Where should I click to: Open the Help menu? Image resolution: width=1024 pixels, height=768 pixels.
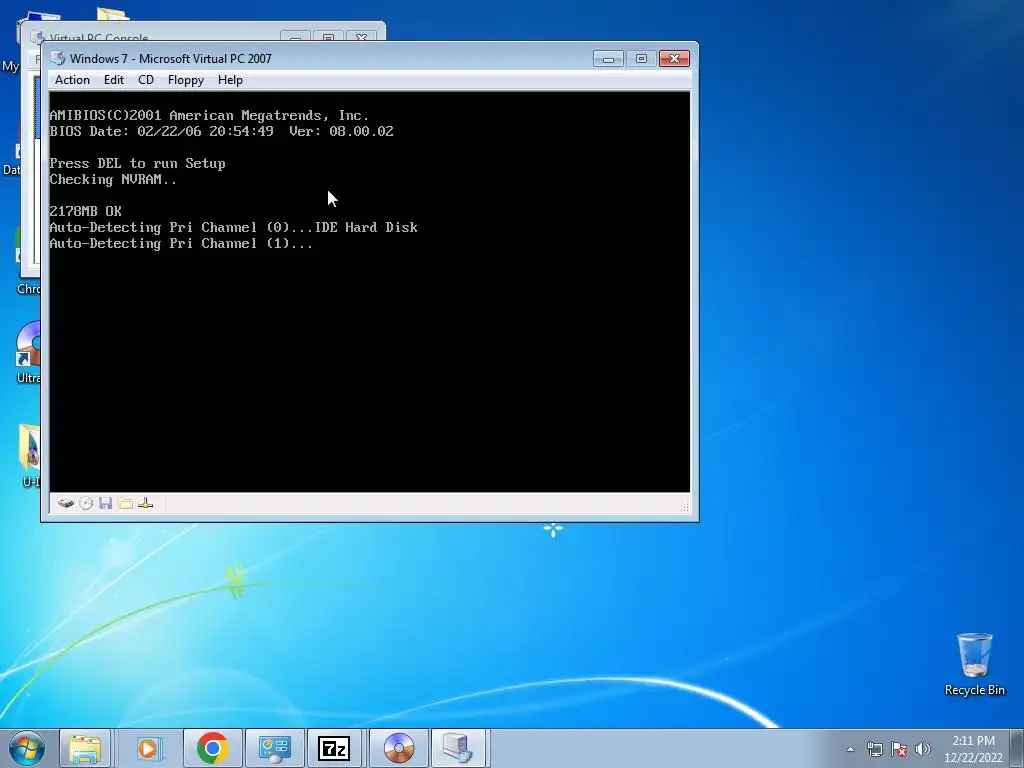coord(230,80)
